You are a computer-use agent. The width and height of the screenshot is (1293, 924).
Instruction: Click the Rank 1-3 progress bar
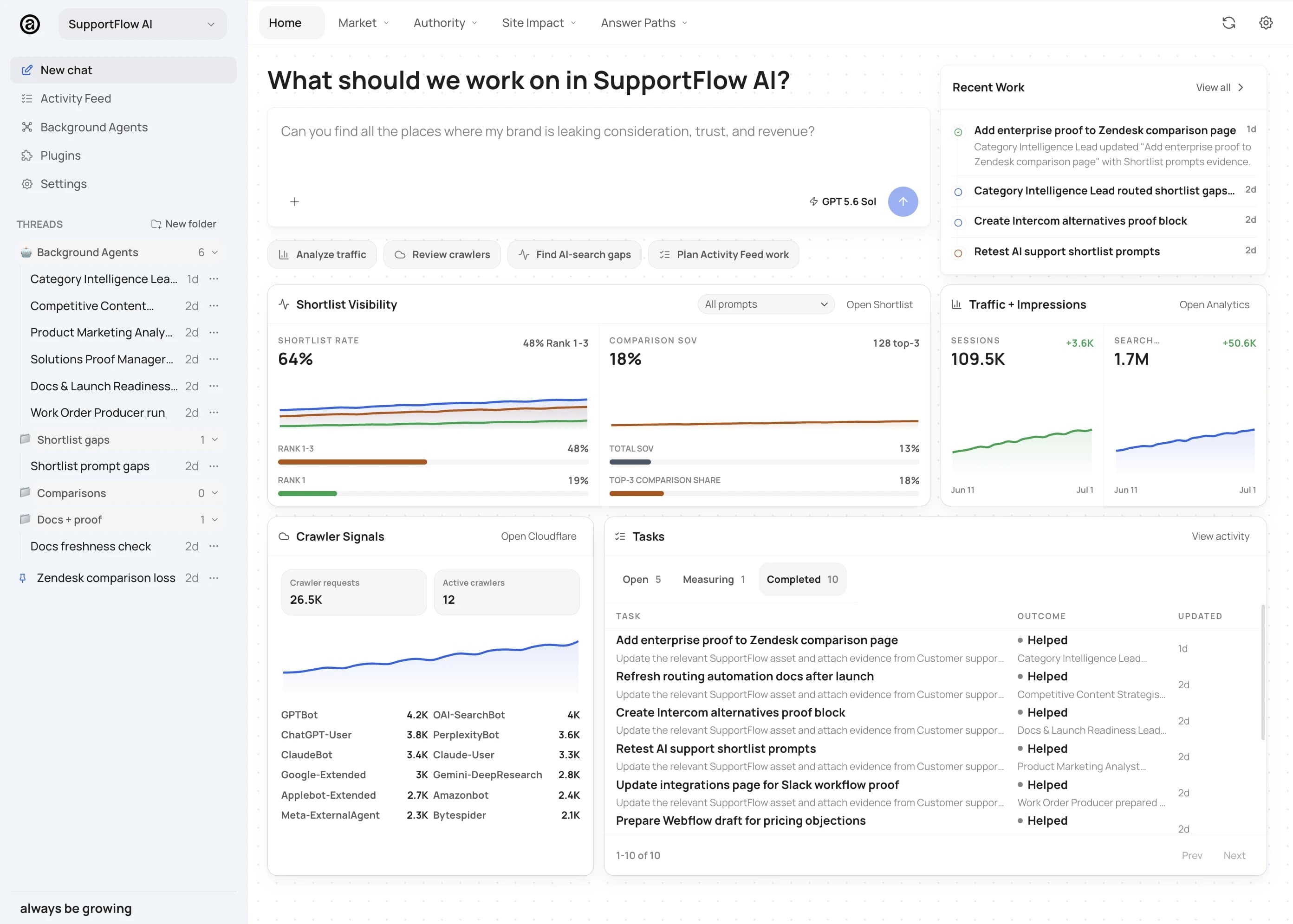(433, 462)
